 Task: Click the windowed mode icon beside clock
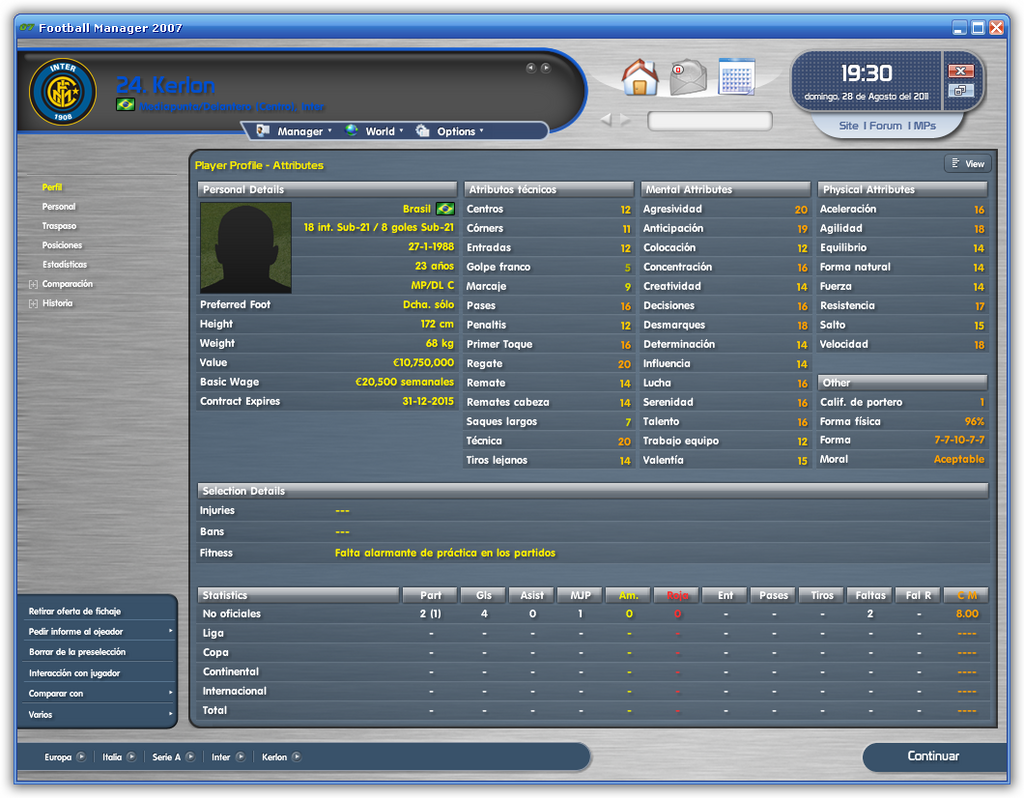coord(961,90)
